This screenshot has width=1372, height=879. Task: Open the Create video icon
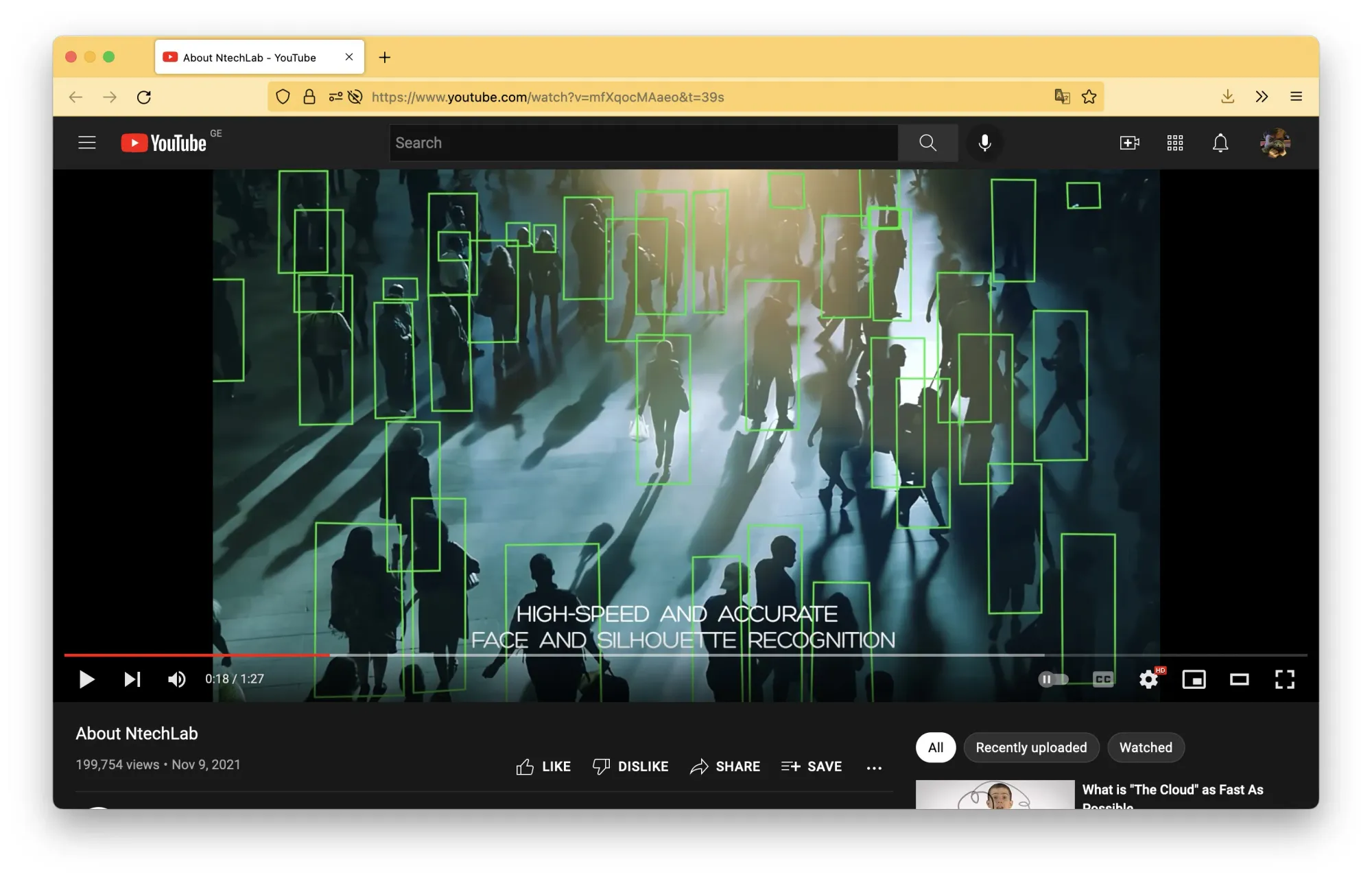[x=1129, y=143]
